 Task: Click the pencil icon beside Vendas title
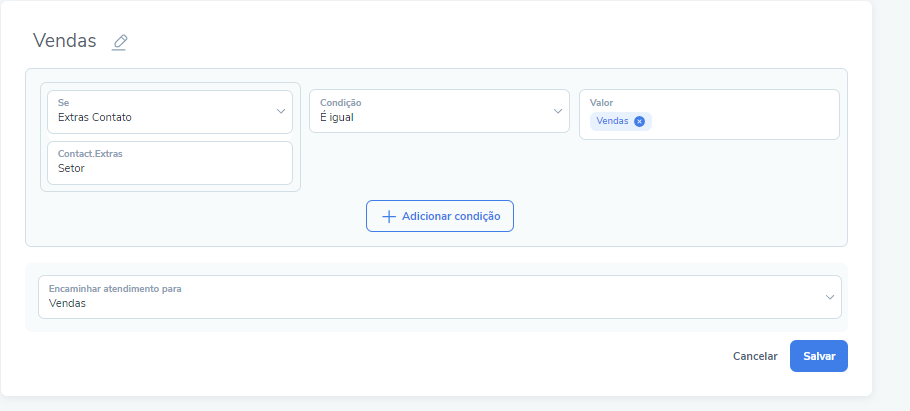click(x=120, y=42)
